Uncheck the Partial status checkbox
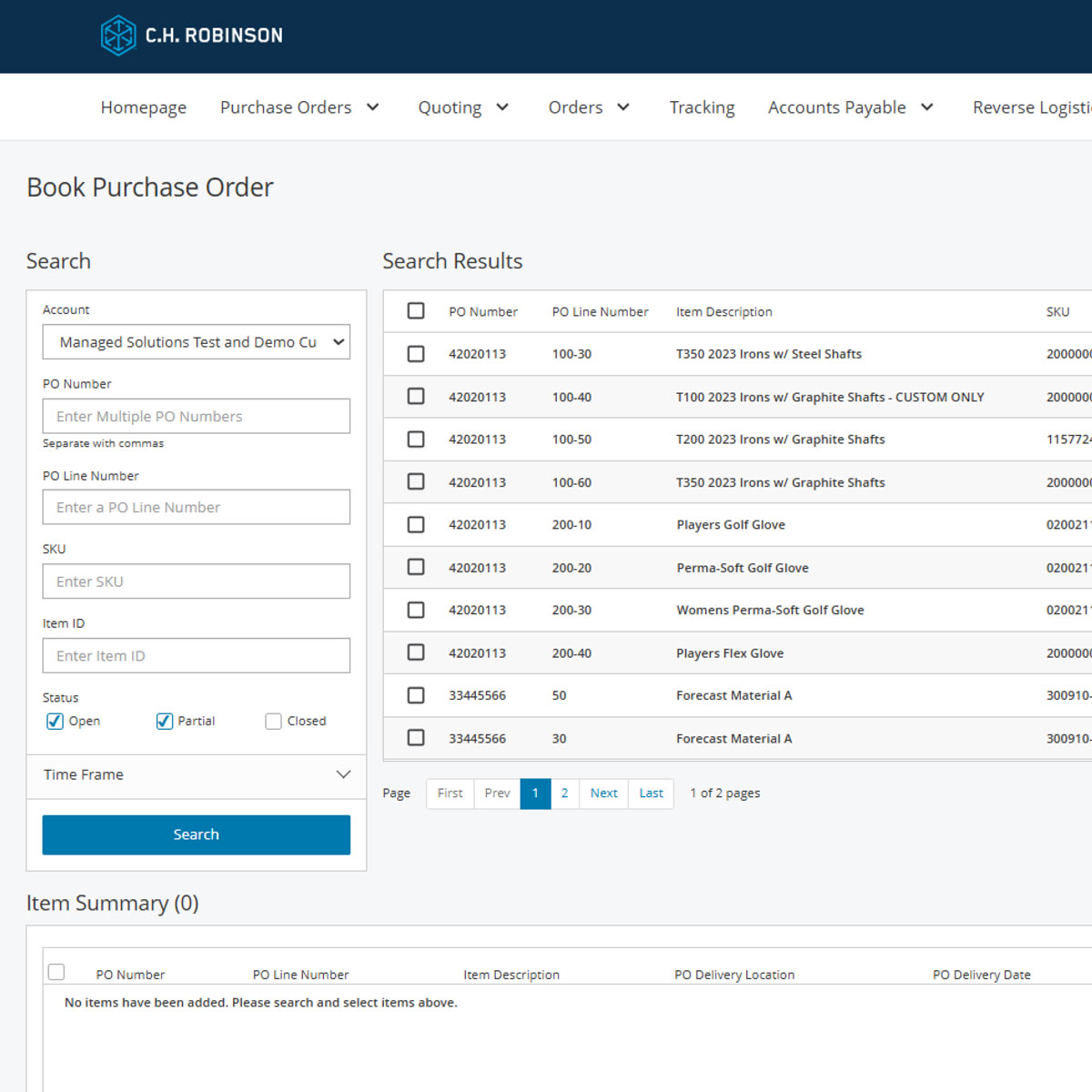The image size is (1092, 1092). tap(165, 722)
